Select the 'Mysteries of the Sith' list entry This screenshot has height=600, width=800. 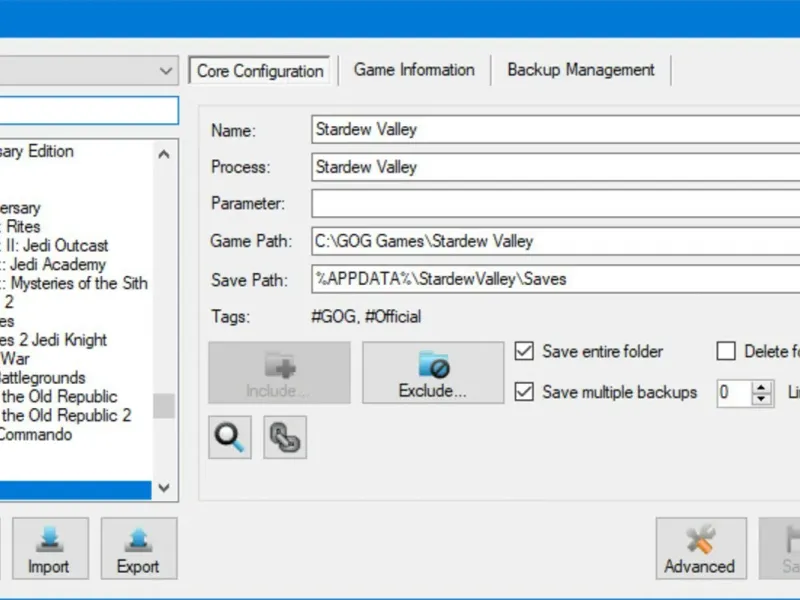[76, 283]
